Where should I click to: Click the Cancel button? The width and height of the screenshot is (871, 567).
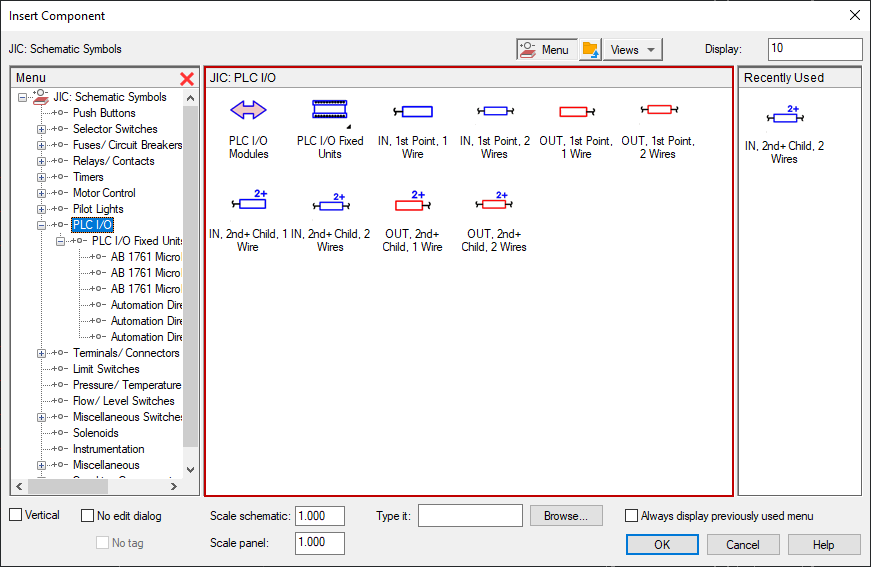click(743, 545)
